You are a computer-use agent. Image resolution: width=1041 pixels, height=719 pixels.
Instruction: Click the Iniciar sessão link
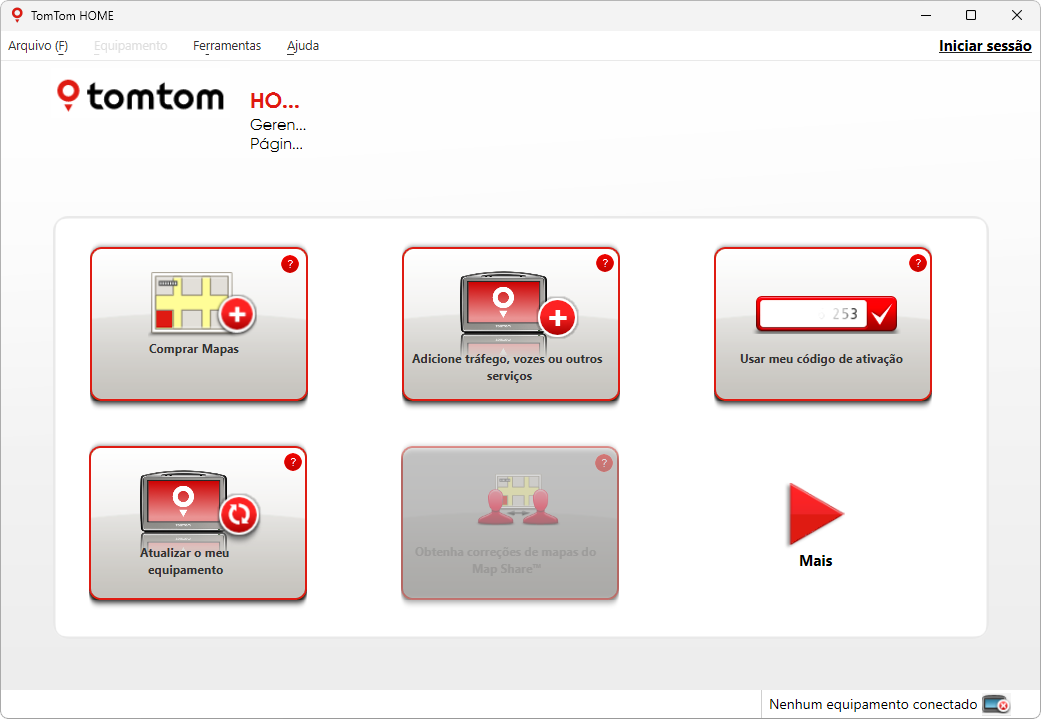click(985, 46)
